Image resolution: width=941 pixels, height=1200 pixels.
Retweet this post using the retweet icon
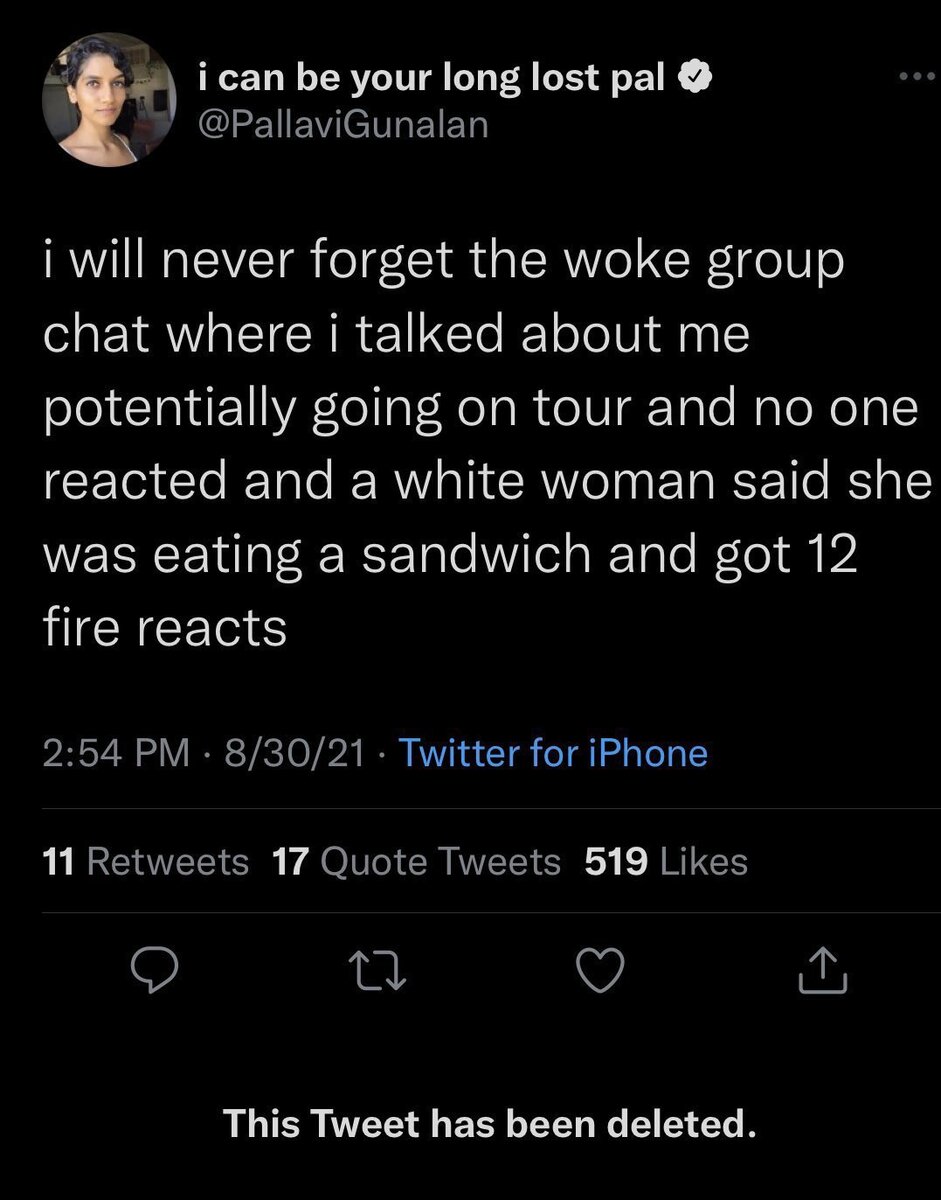click(376, 971)
